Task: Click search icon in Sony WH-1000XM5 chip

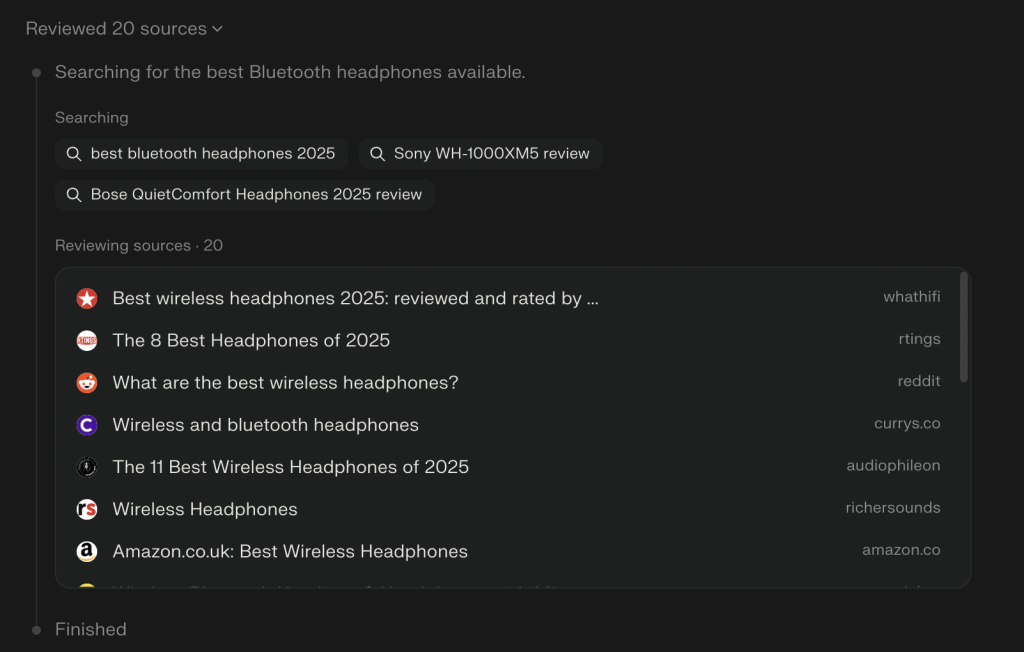Action: tap(377, 154)
